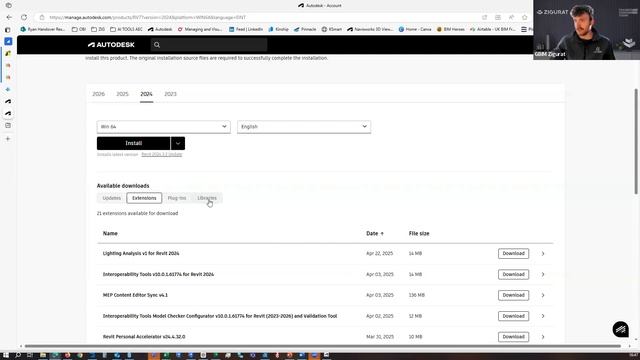Open the Feed | LinkedIn bookmark
The width and height of the screenshot is (640, 360).
tap(246, 29)
